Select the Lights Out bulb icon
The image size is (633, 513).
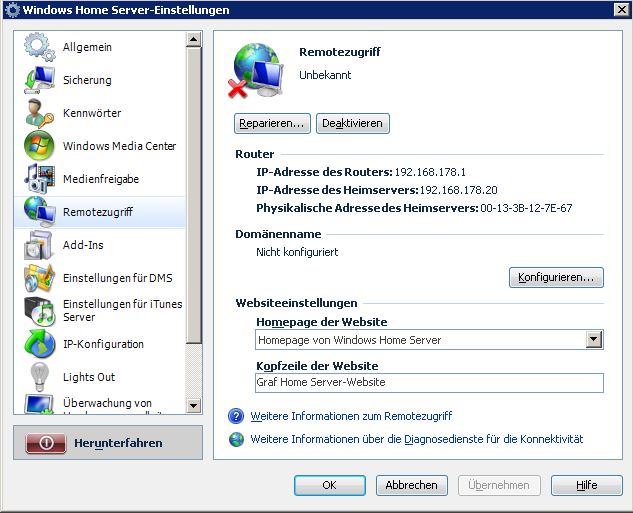coord(39,377)
